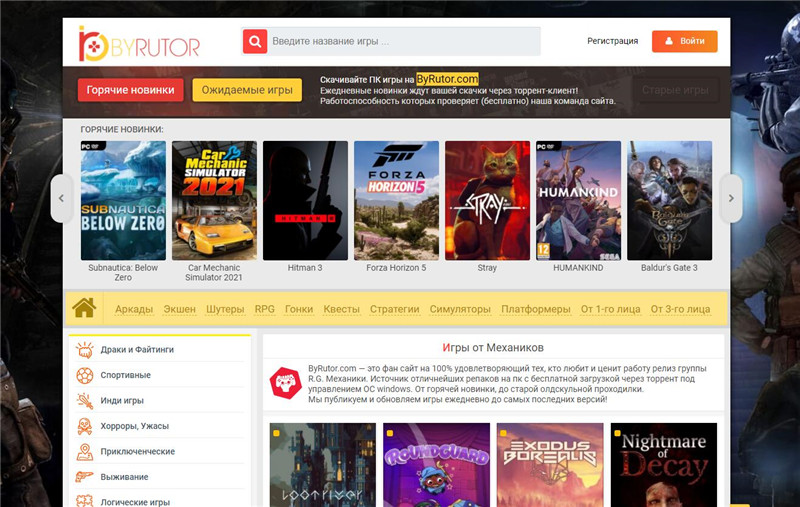
Task: Open the RPG category
Action: pyautogui.click(x=265, y=309)
